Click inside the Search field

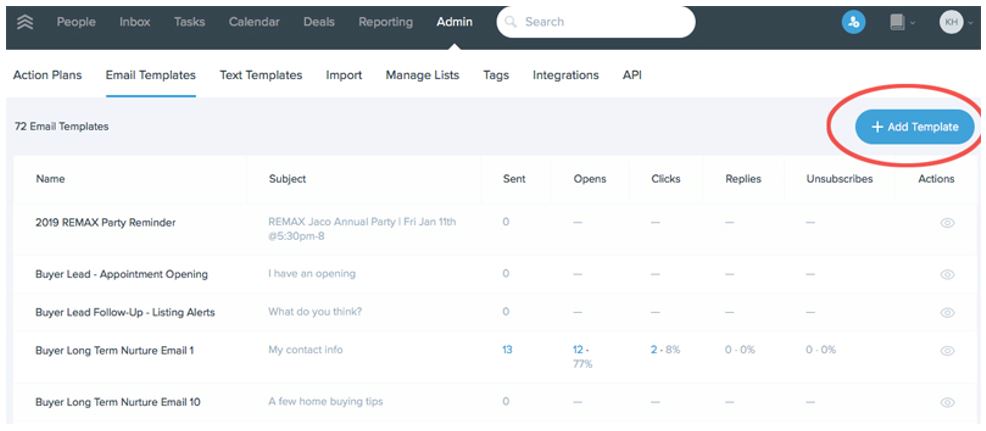tap(600, 22)
